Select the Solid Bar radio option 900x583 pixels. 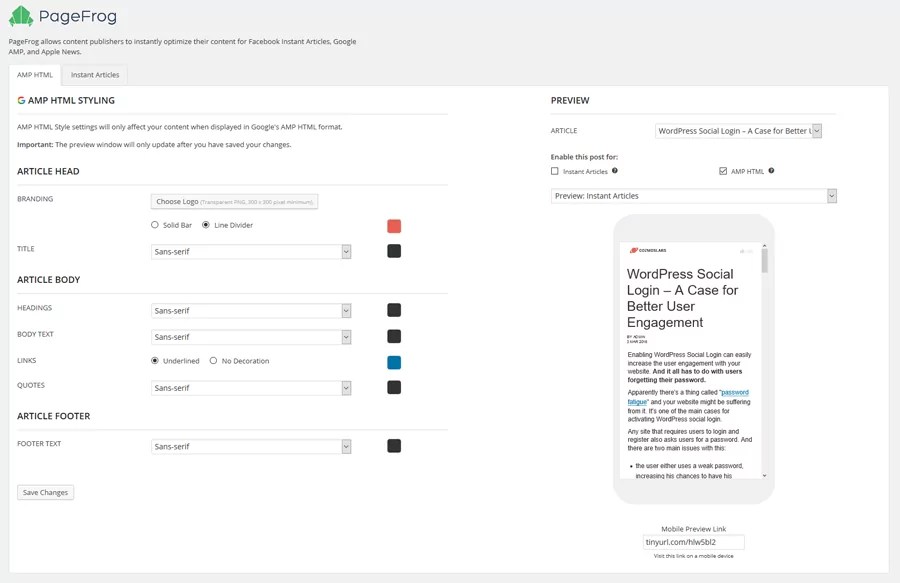click(155, 225)
